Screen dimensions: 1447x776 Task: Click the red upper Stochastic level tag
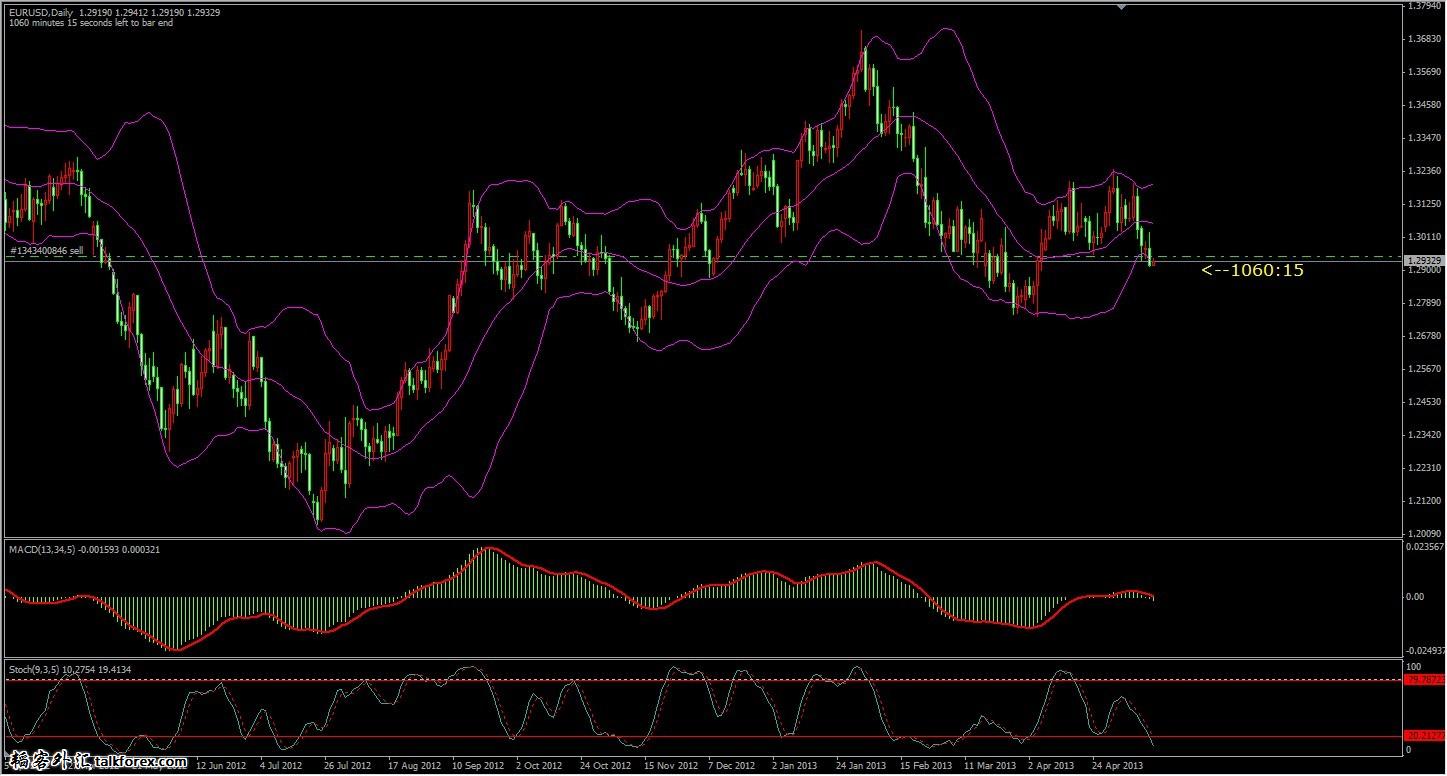point(1424,680)
